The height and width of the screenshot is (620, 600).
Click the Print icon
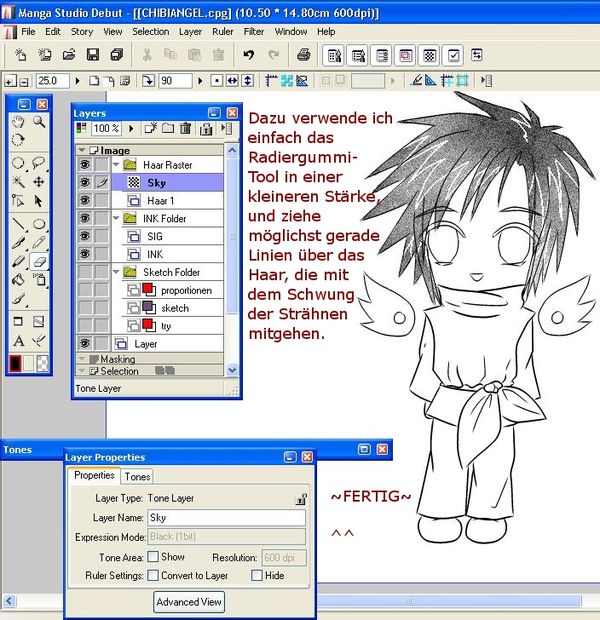click(303, 55)
